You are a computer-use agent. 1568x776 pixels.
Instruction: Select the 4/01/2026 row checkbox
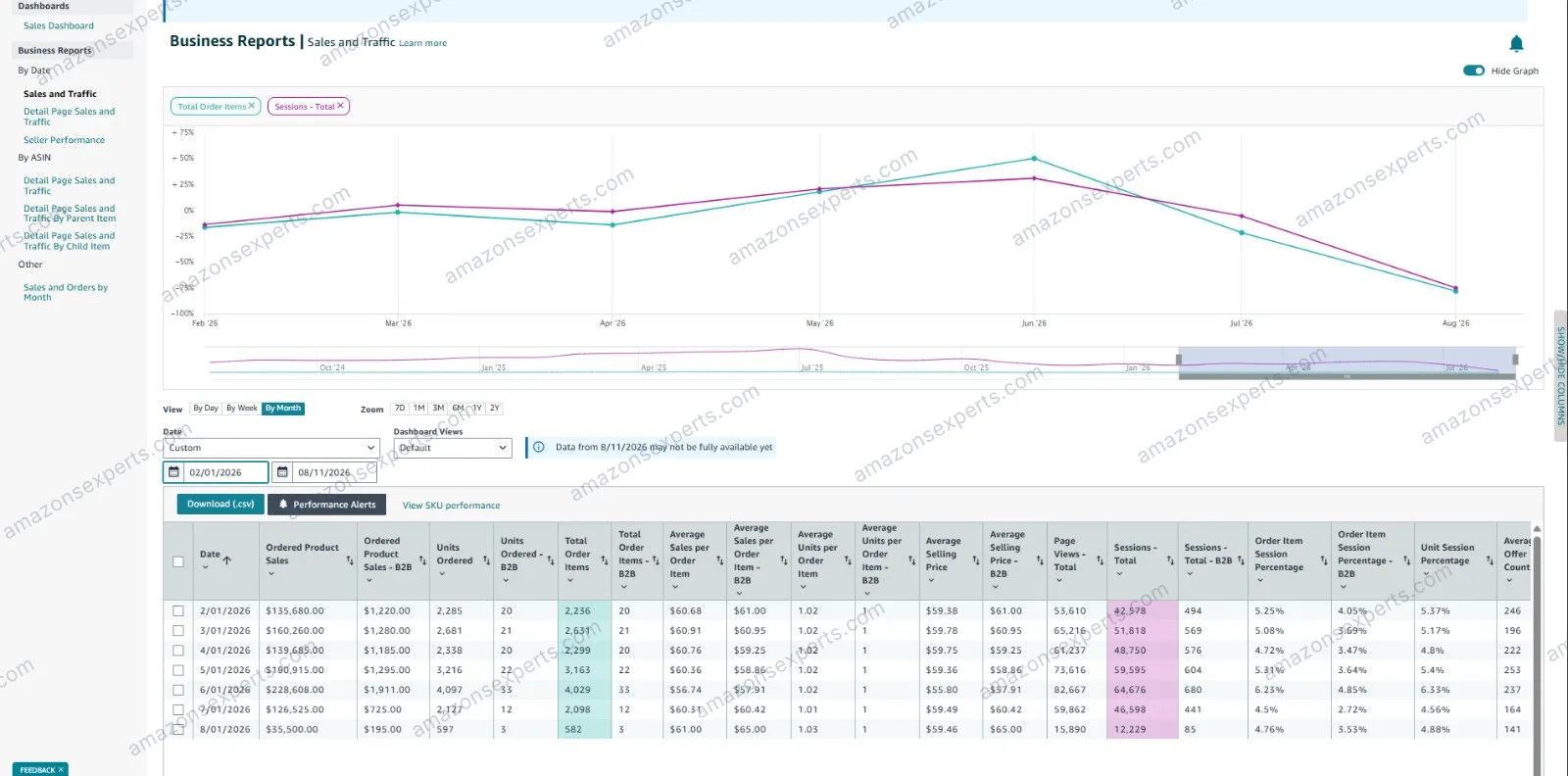(x=178, y=650)
